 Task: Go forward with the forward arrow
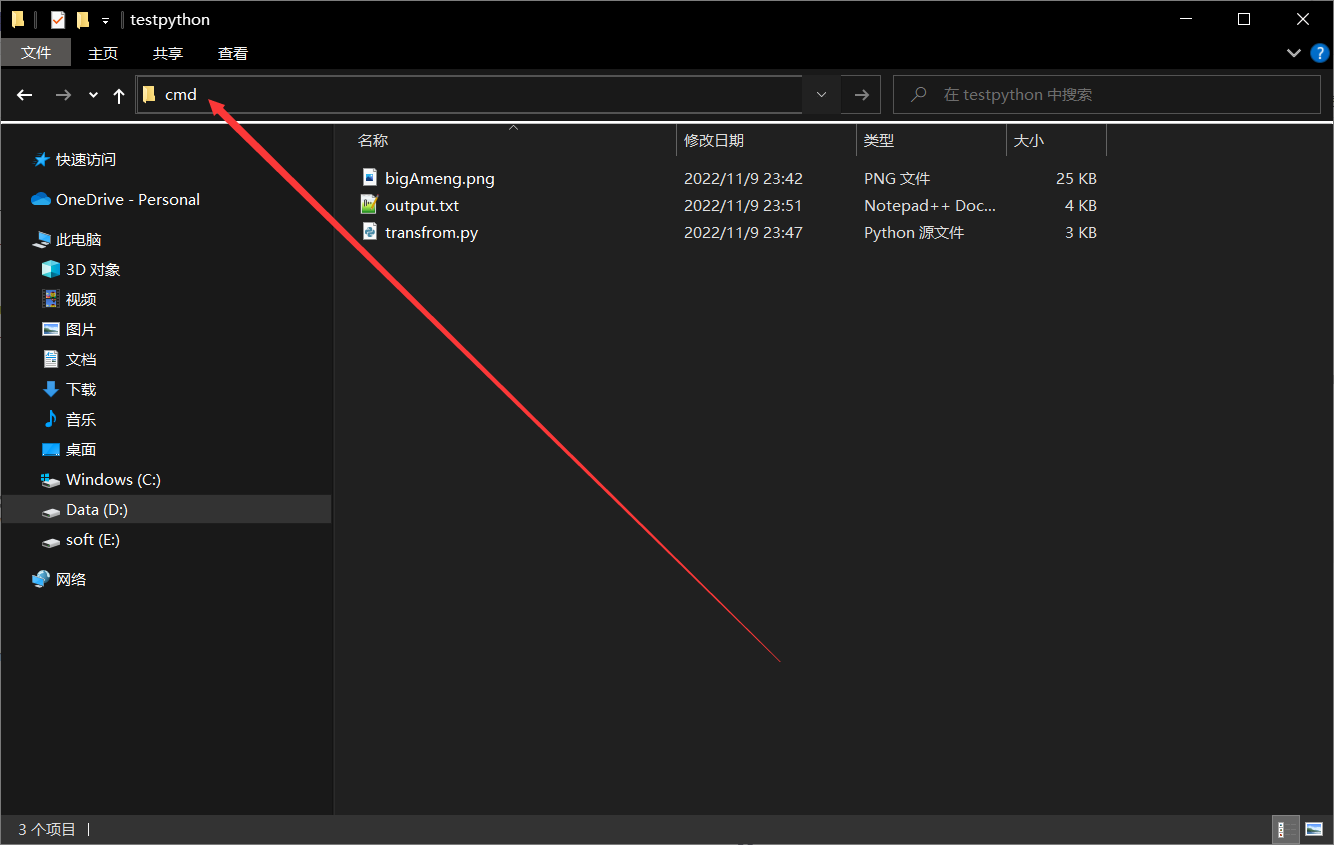point(63,95)
